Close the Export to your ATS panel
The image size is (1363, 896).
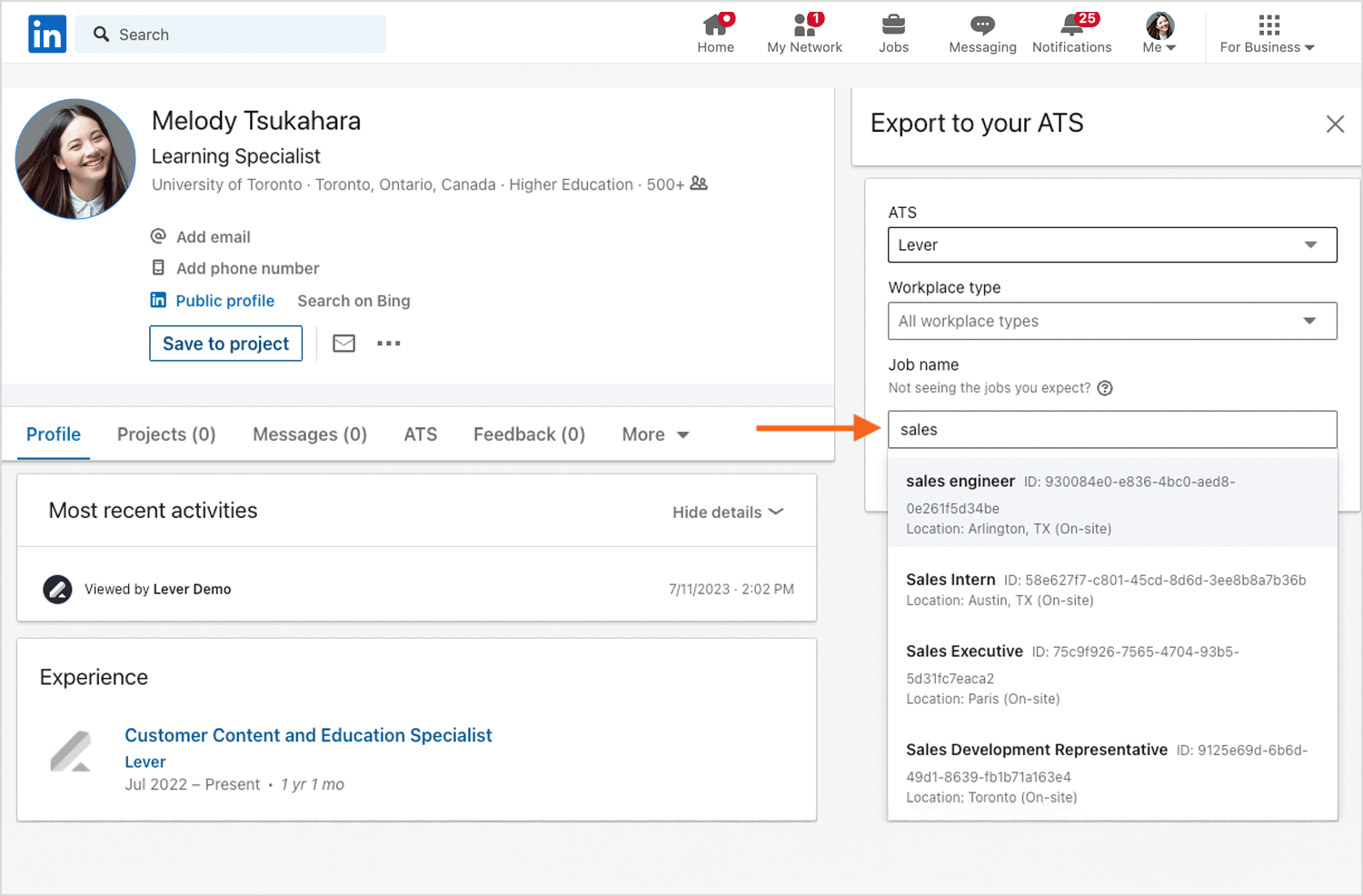pyautogui.click(x=1335, y=124)
